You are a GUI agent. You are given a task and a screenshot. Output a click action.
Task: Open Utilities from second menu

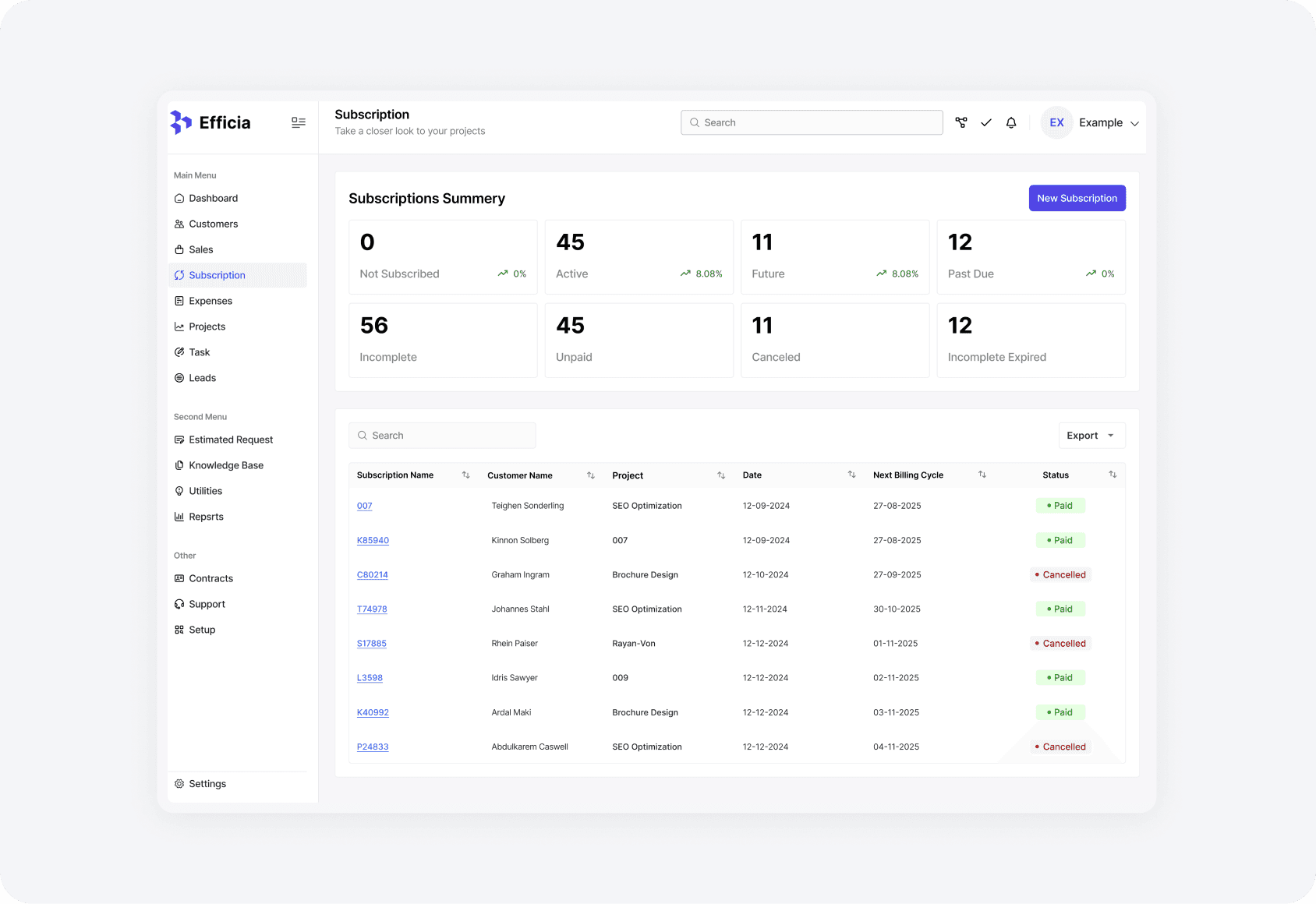click(237, 491)
